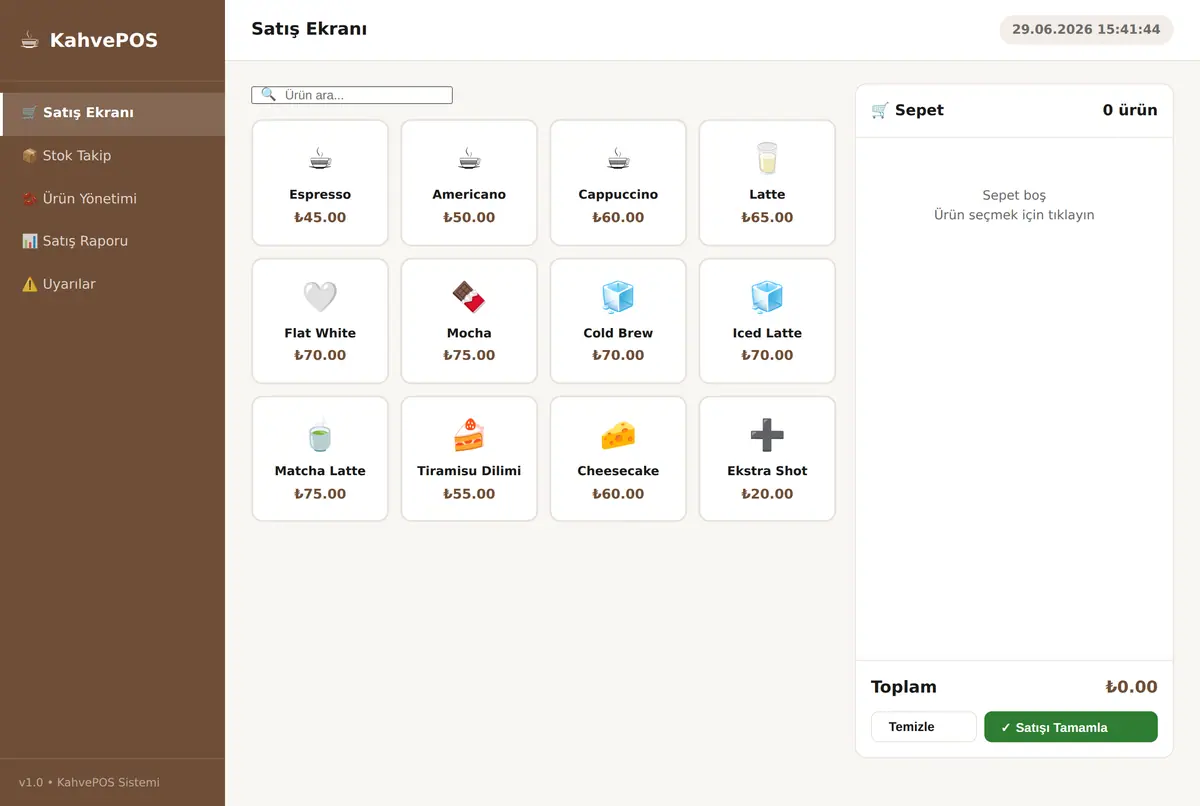Open Satış Raporu from the sidebar
The width and height of the screenshot is (1200, 806).
(112, 241)
